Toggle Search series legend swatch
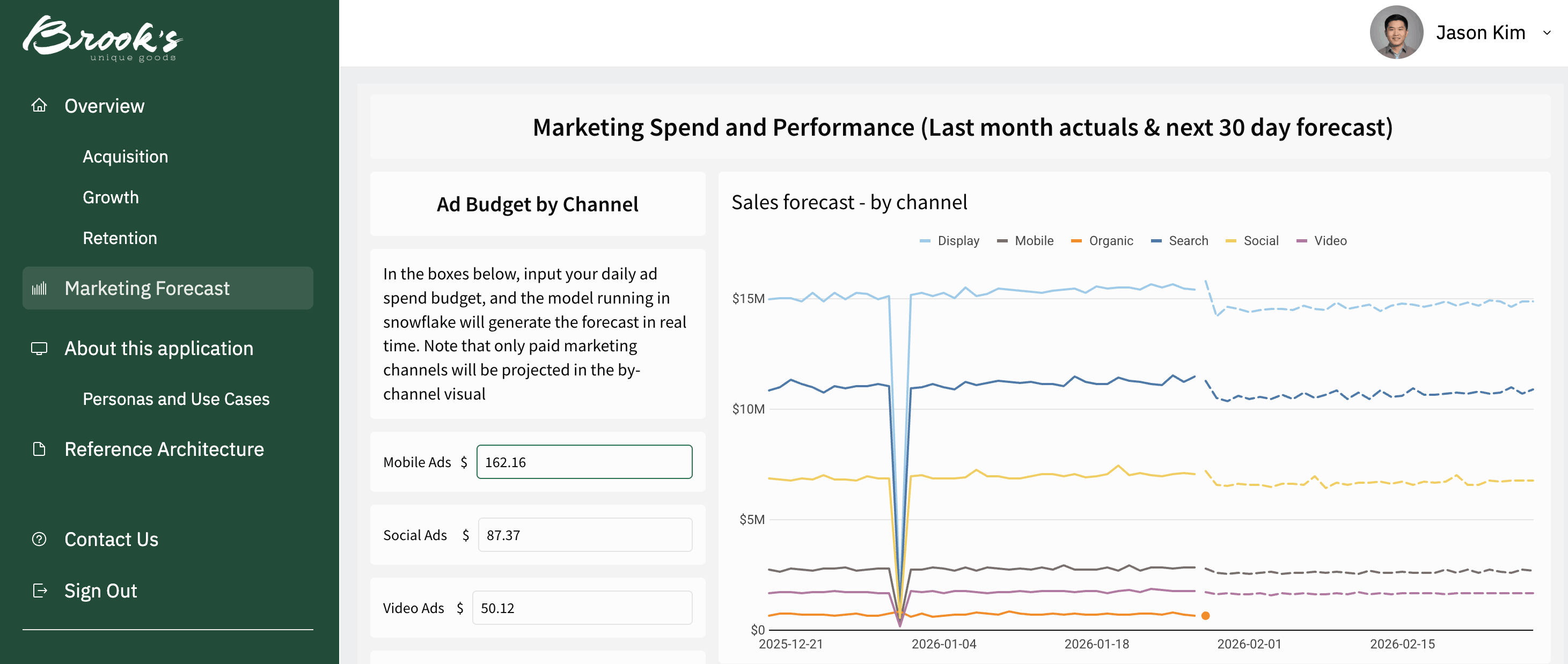The width and height of the screenshot is (1568, 664). 1156,240
